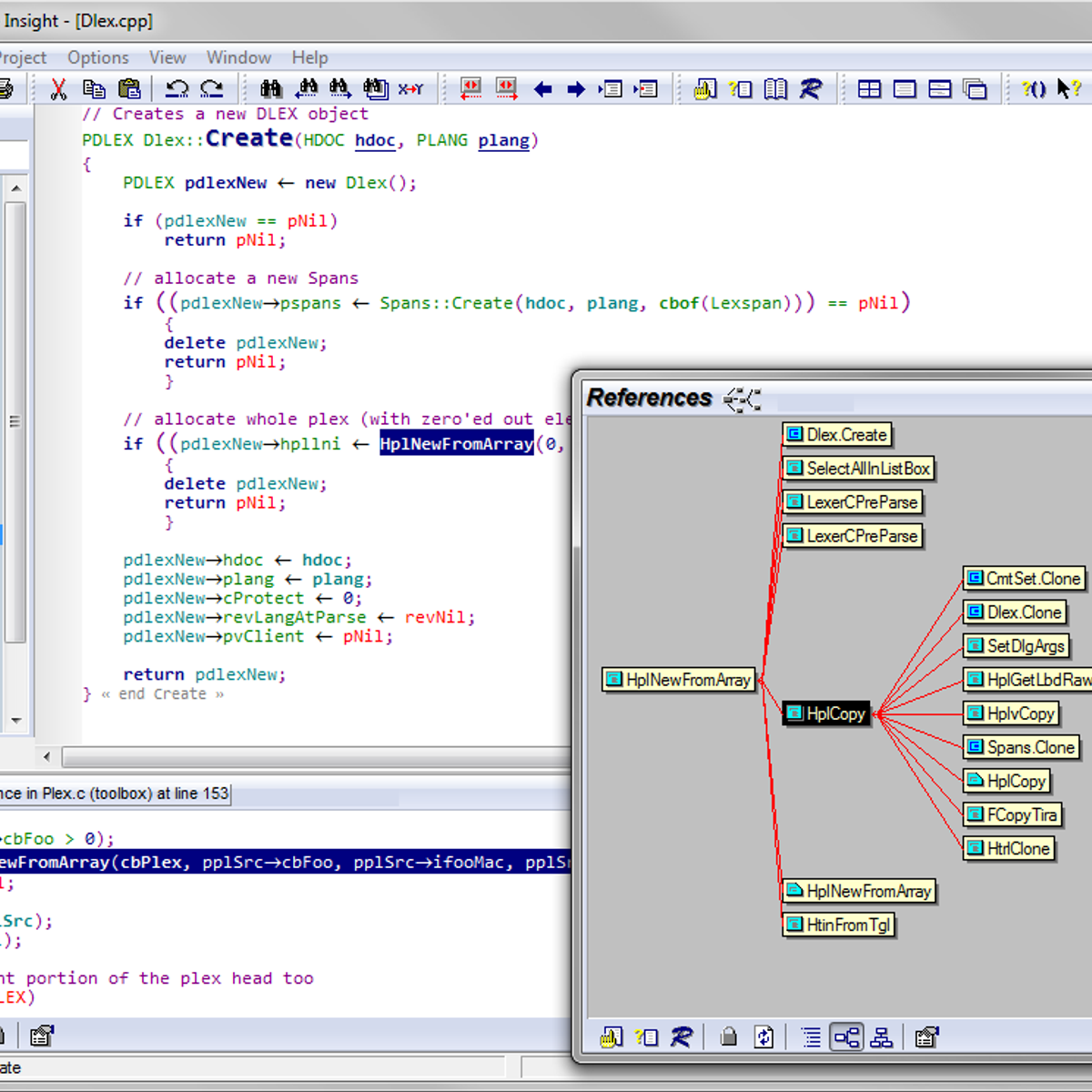Click the underlined hdoc parameter in Create signature
This screenshot has width=1092, height=1092.
point(375,140)
